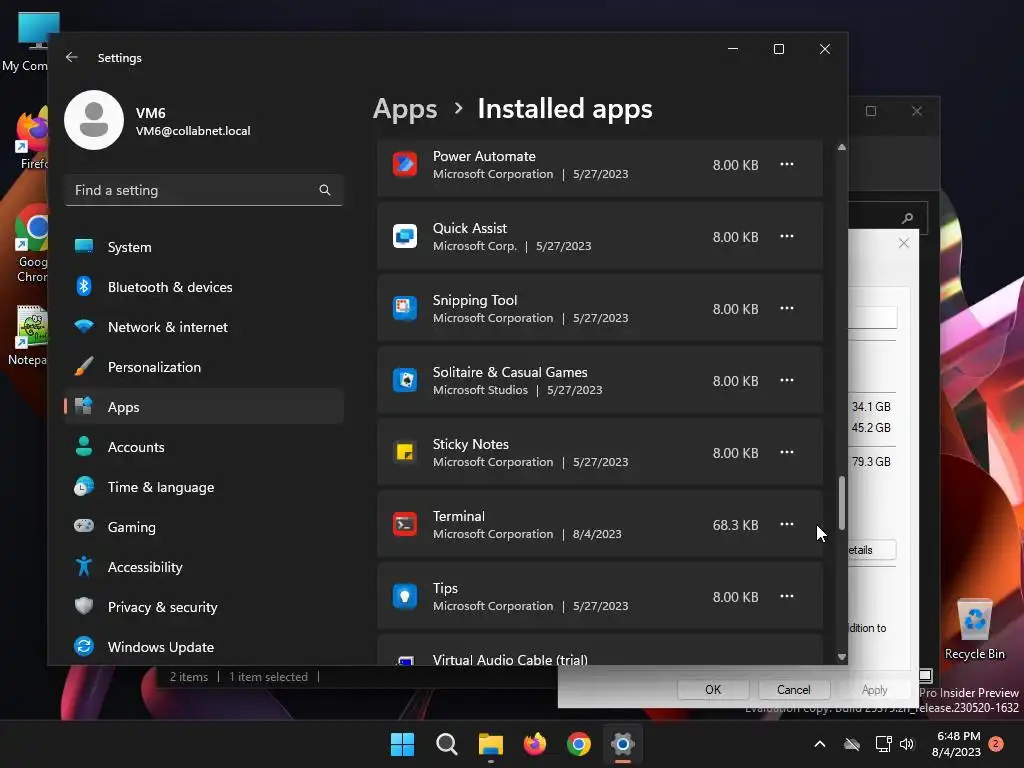The image size is (1024, 768).
Task: Click OK in the background properties dialog
Action: pyautogui.click(x=713, y=690)
